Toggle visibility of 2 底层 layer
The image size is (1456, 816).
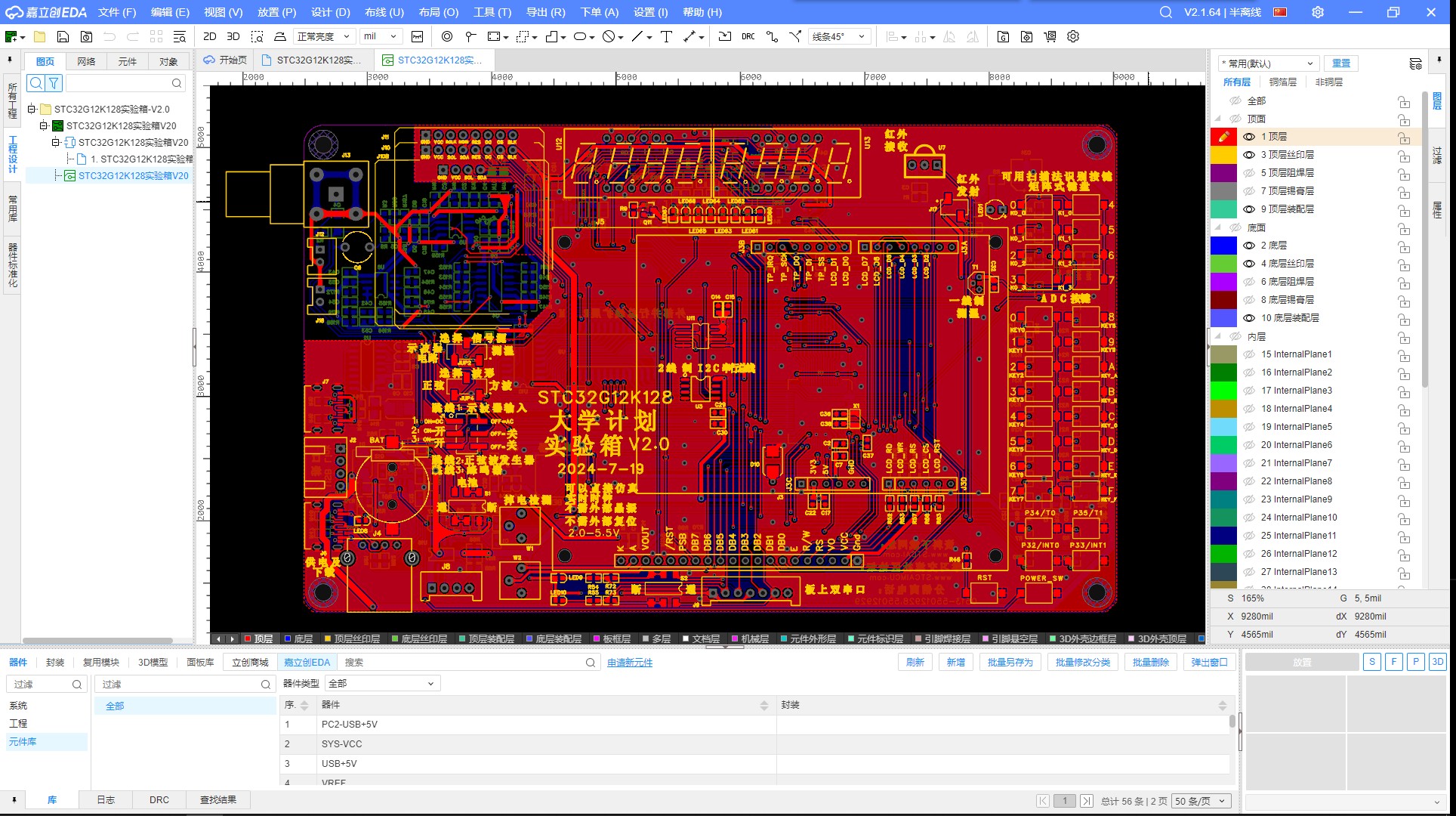[x=1249, y=246]
